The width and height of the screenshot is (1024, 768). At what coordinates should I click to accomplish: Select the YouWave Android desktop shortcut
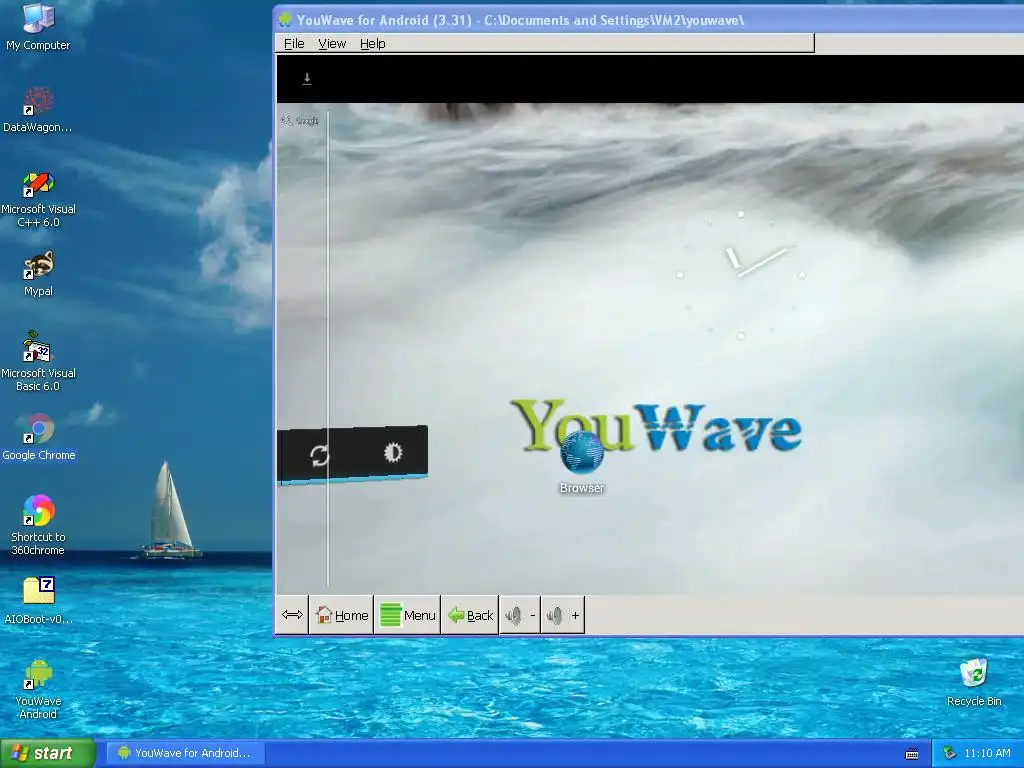[x=38, y=690]
